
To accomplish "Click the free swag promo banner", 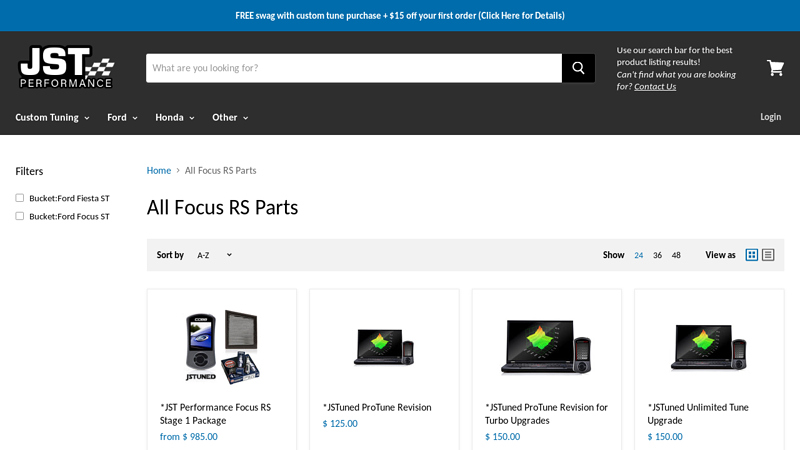I will click(x=400, y=15).
